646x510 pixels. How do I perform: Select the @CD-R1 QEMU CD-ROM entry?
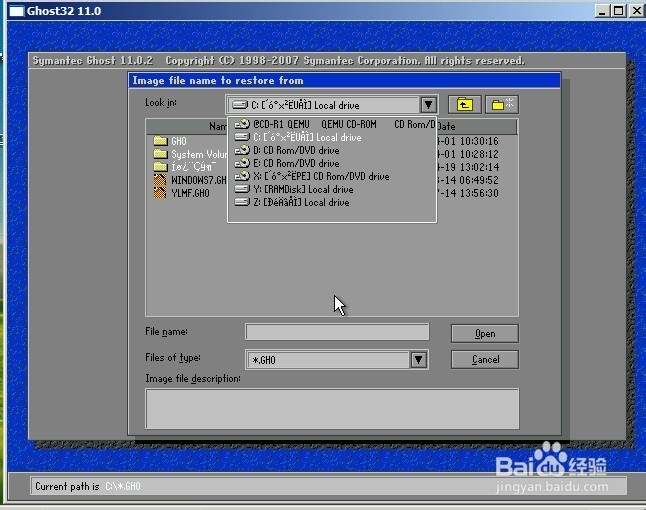coord(332,124)
